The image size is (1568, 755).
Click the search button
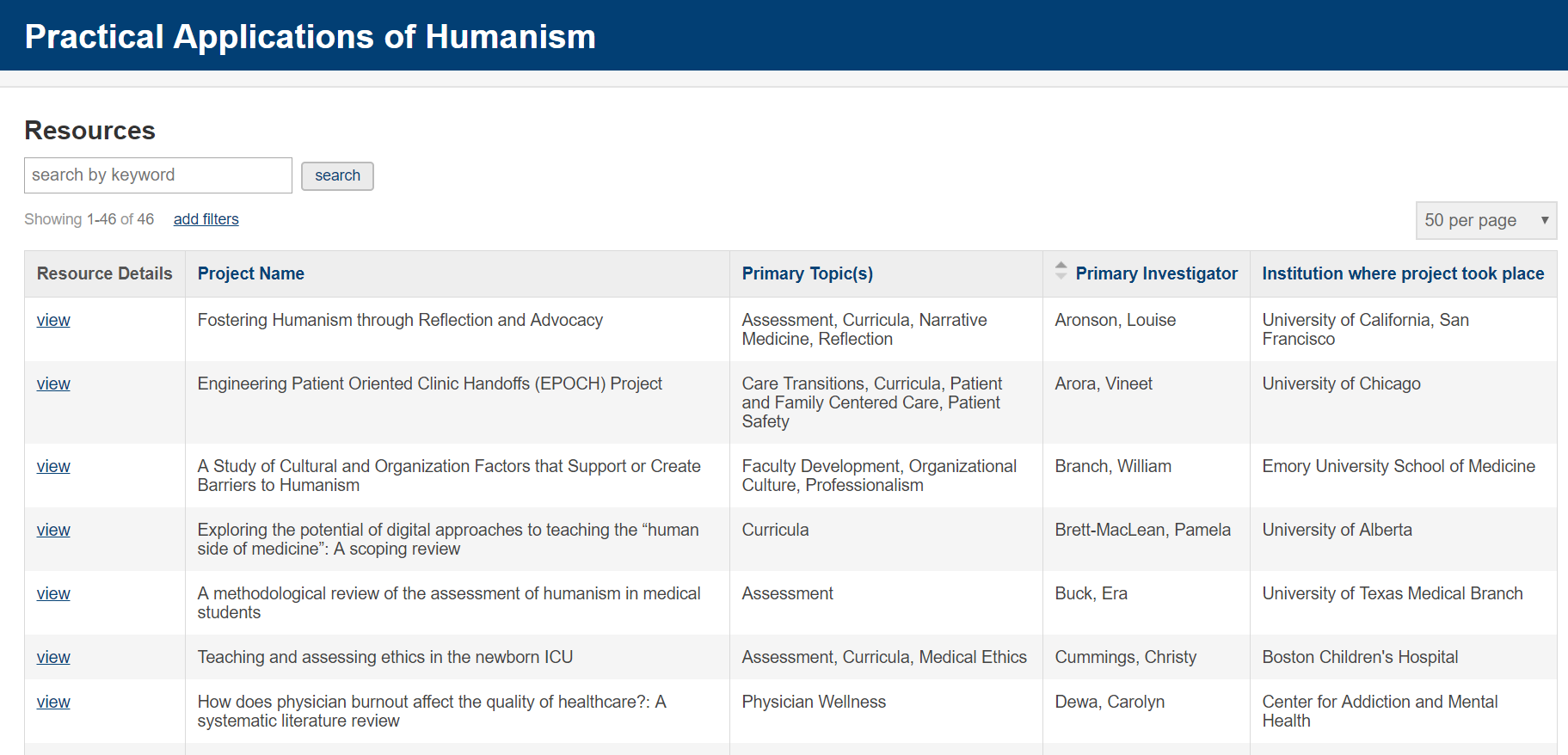(337, 175)
